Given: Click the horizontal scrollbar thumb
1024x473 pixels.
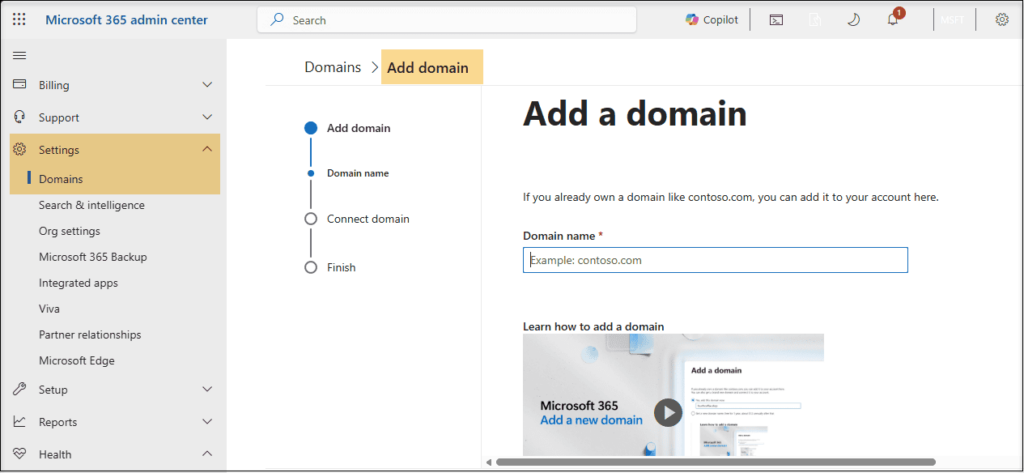Looking at the screenshot, I should click(x=716, y=462).
